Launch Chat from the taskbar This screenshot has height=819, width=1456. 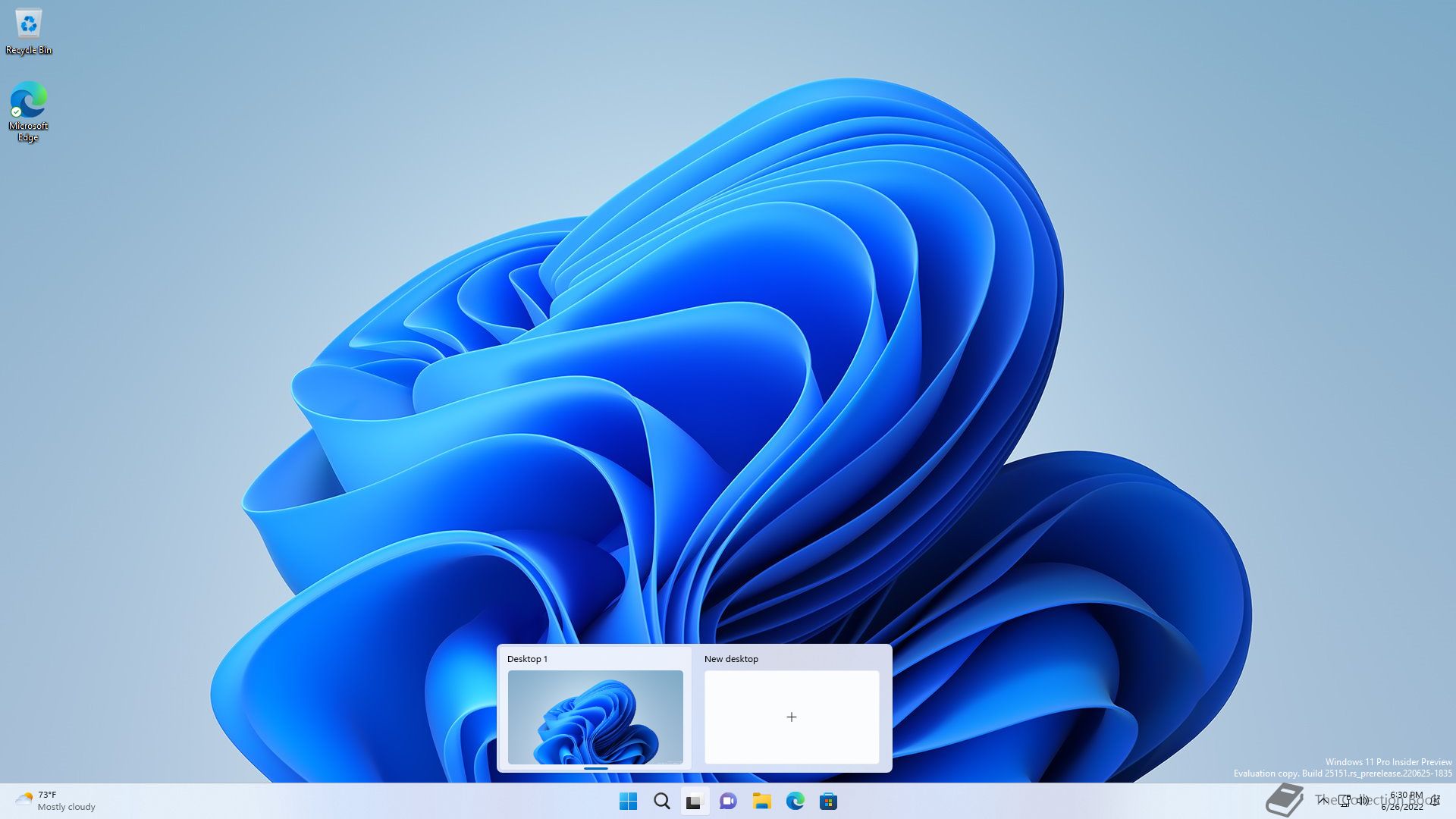[728, 801]
